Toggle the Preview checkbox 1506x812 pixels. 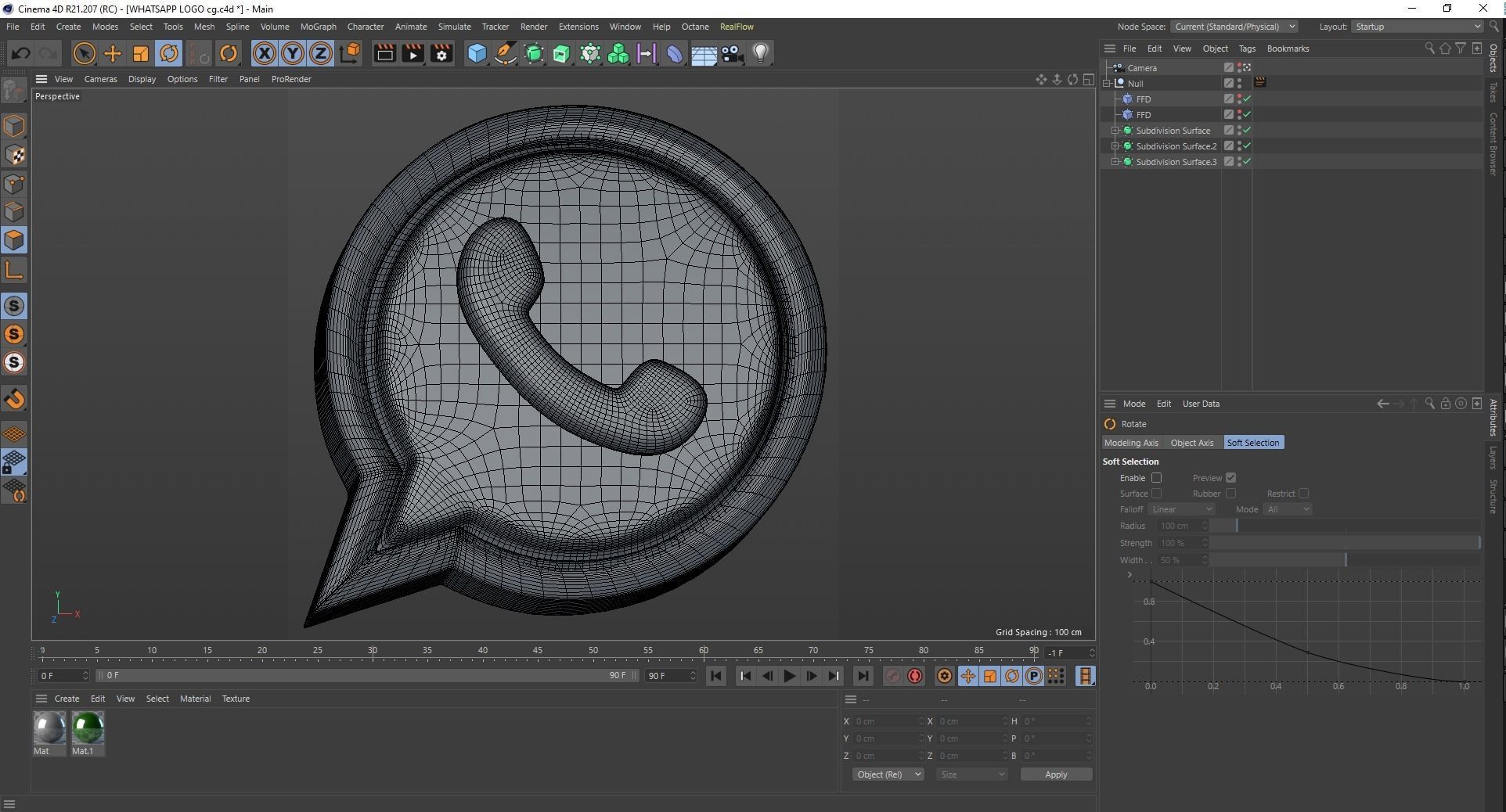point(1230,478)
